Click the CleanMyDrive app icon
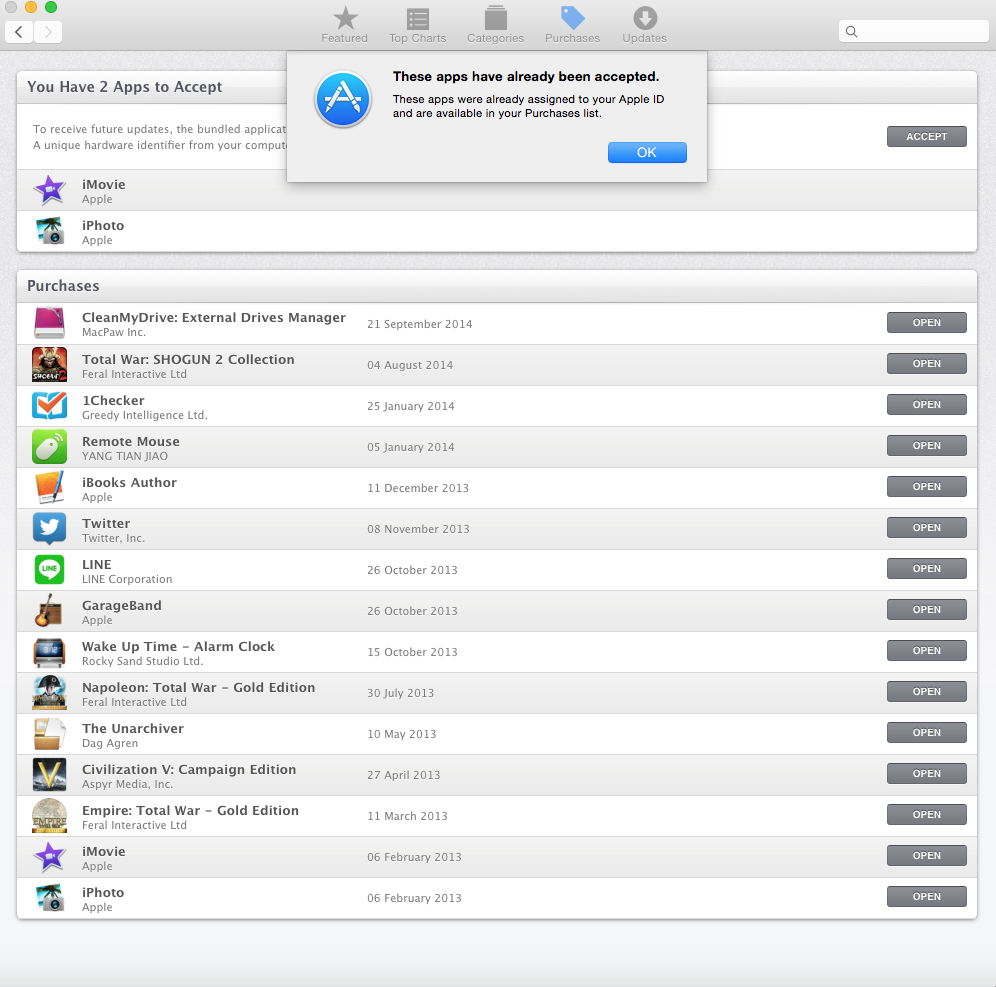996x987 pixels. tap(50, 323)
